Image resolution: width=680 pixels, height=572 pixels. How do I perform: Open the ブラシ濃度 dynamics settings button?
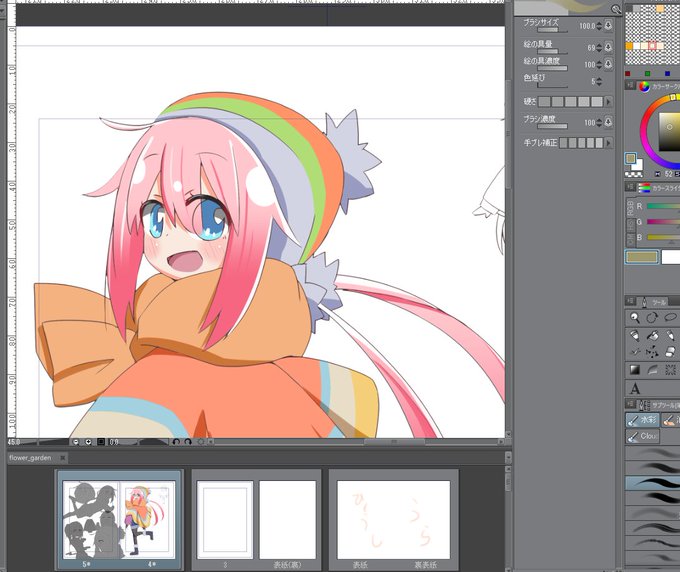click(x=608, y=122)
